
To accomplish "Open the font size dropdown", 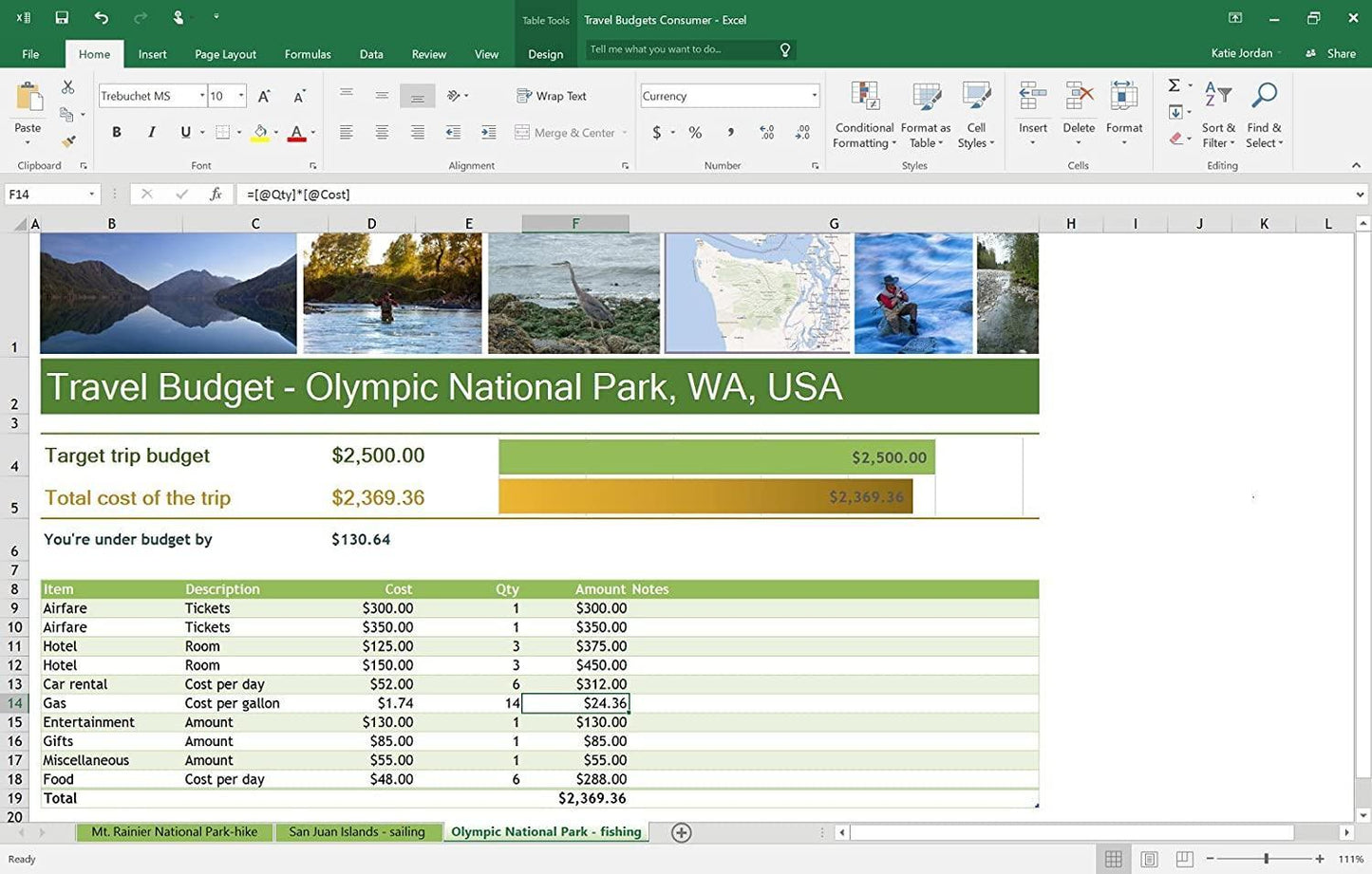I will click(240, 95).
